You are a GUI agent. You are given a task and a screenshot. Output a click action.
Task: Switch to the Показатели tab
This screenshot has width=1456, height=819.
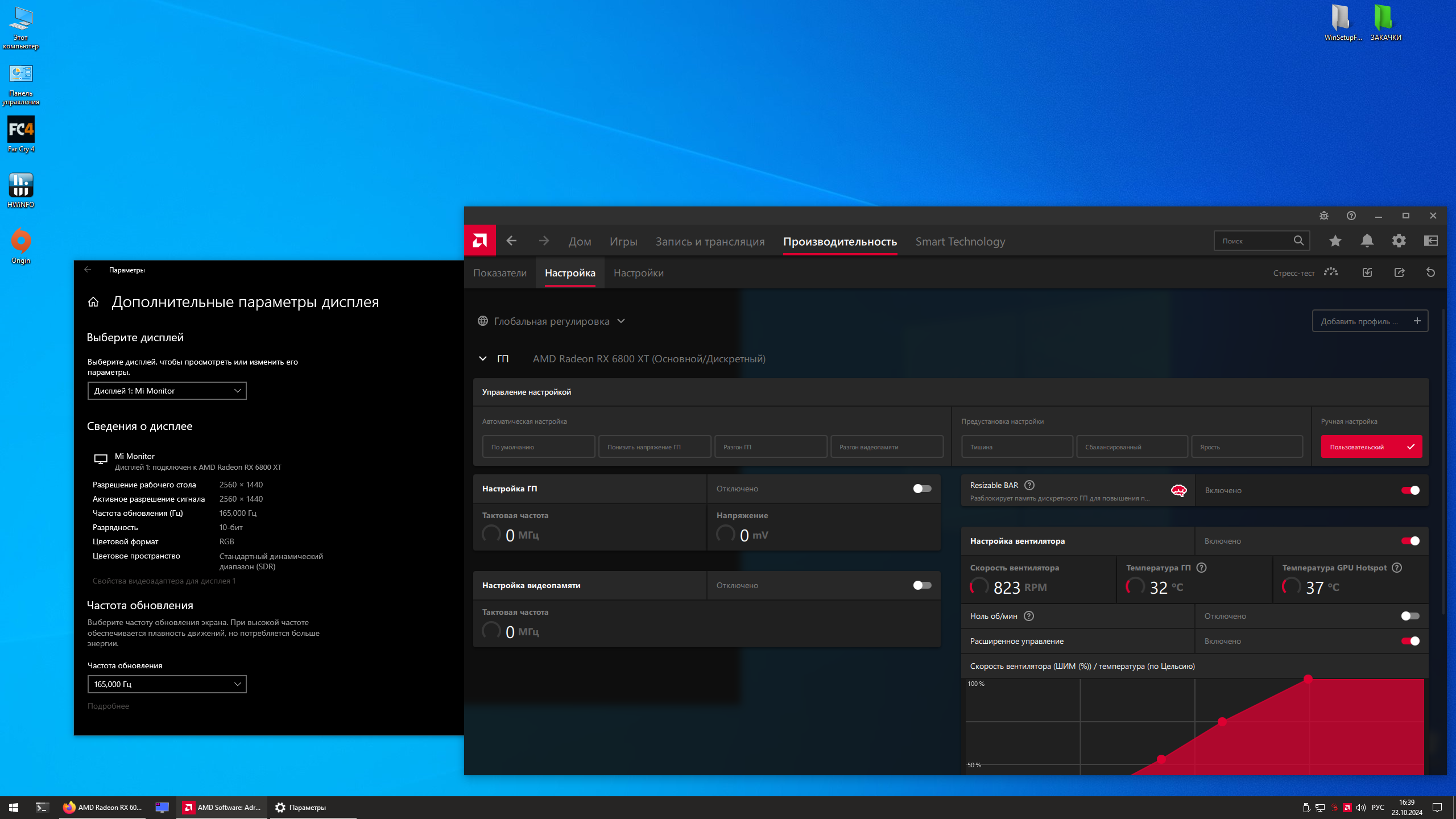click(x=499, y=273)
